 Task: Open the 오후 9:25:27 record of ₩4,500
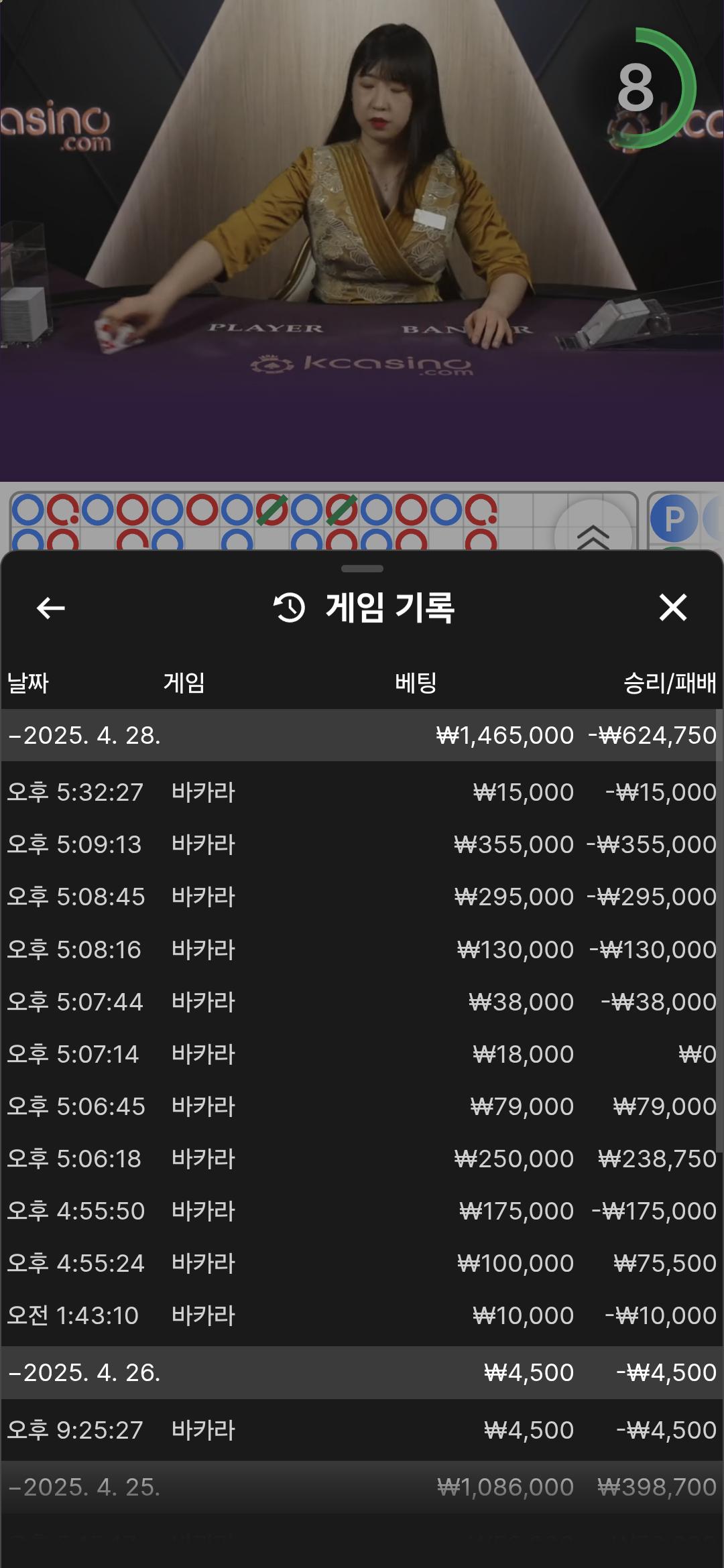[x=362, y=1430]
